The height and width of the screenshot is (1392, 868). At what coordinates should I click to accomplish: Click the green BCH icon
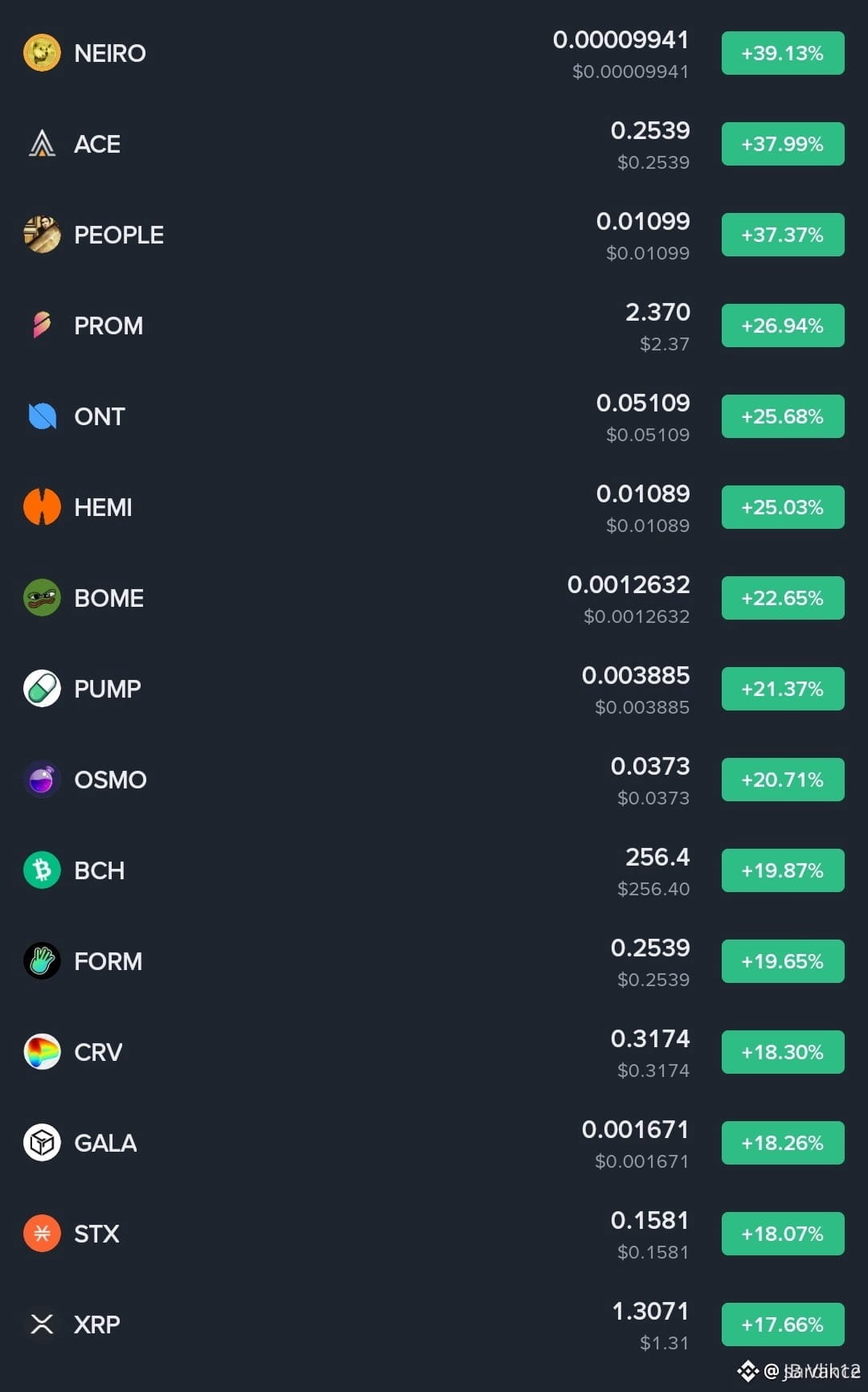42,870
